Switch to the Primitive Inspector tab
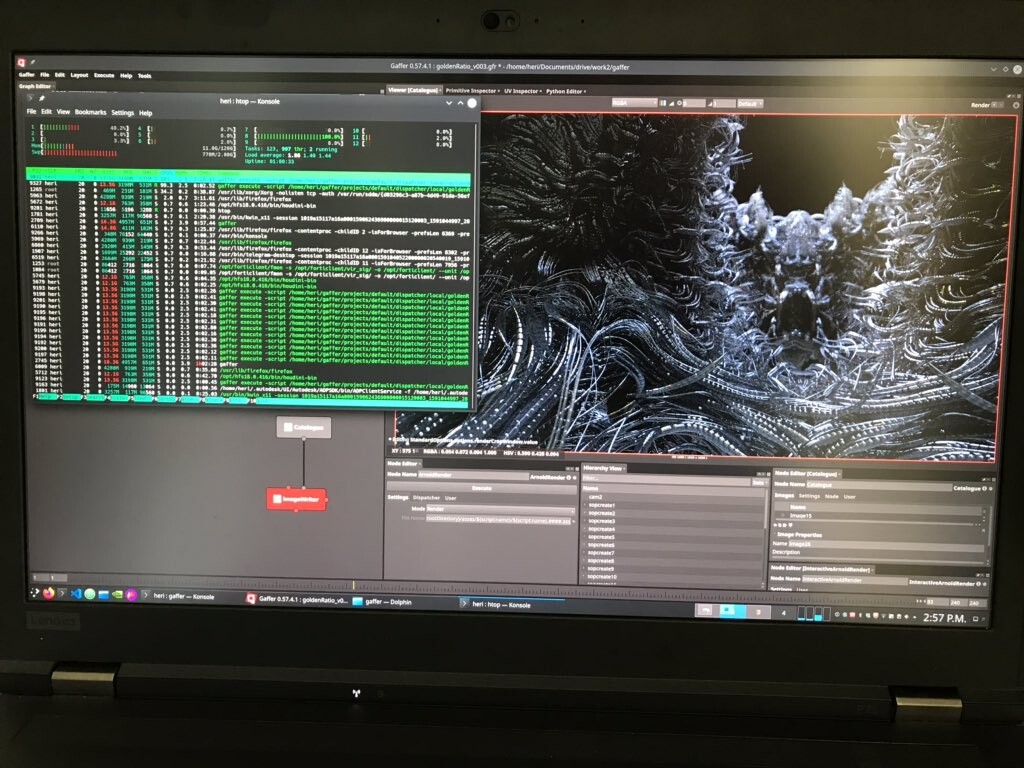Screen dimensions: 1024x768 (x=471, y=91)
